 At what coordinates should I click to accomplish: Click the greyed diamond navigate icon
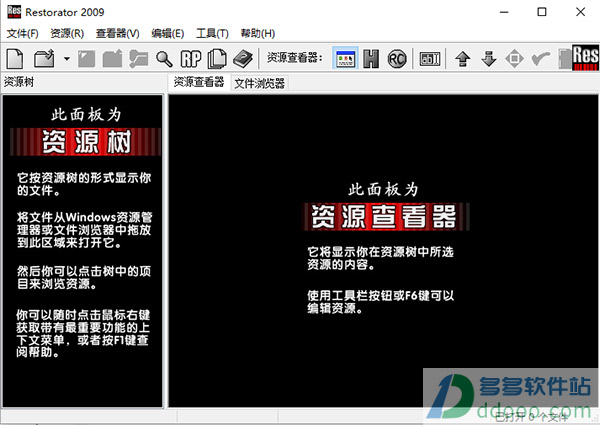[x=514, y=59]
